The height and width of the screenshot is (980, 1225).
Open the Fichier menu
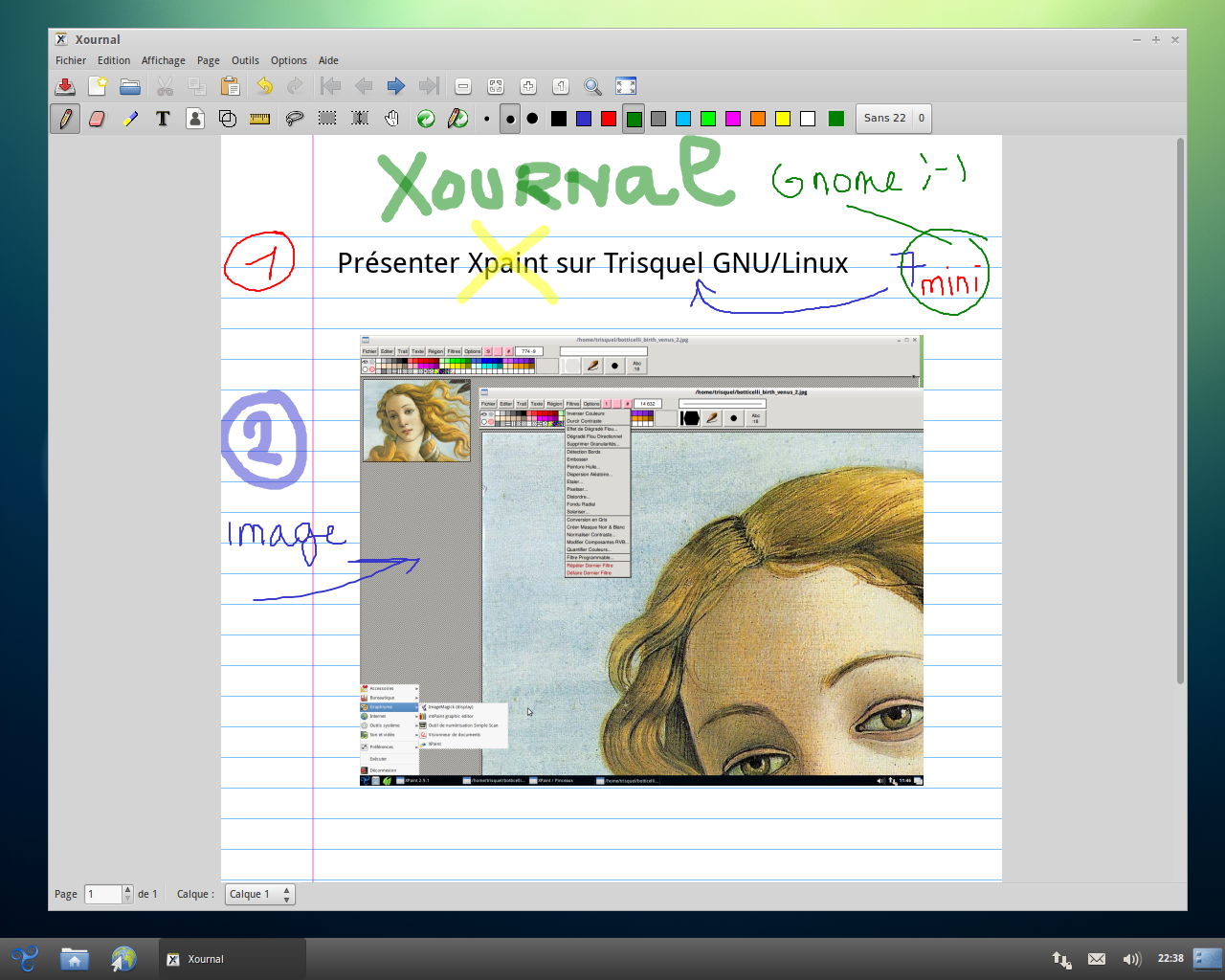coord(71,60)
